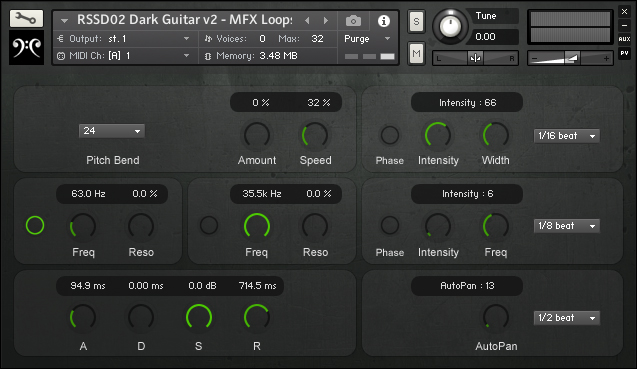Click the '35.5k Hz' frequency value
637x369 pixels.
pos(262,194)
